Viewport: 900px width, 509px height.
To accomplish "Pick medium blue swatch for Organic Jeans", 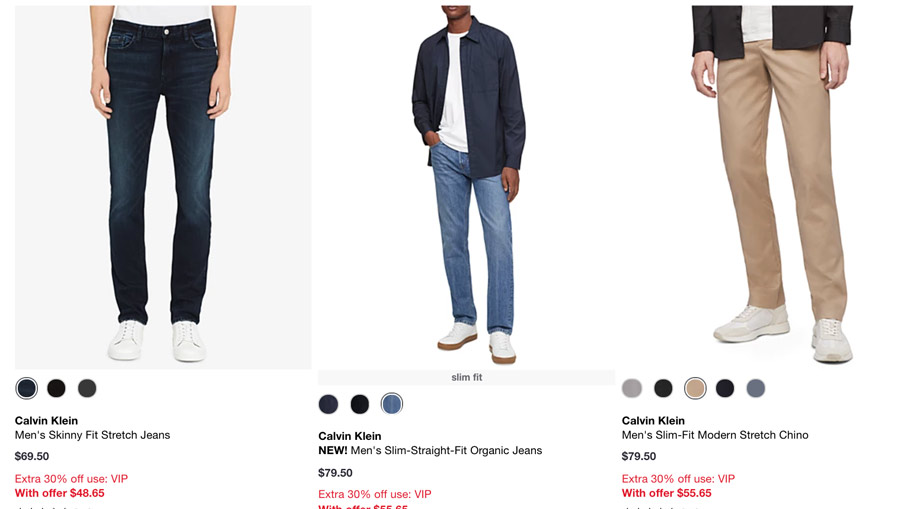I will click(391, 404).
